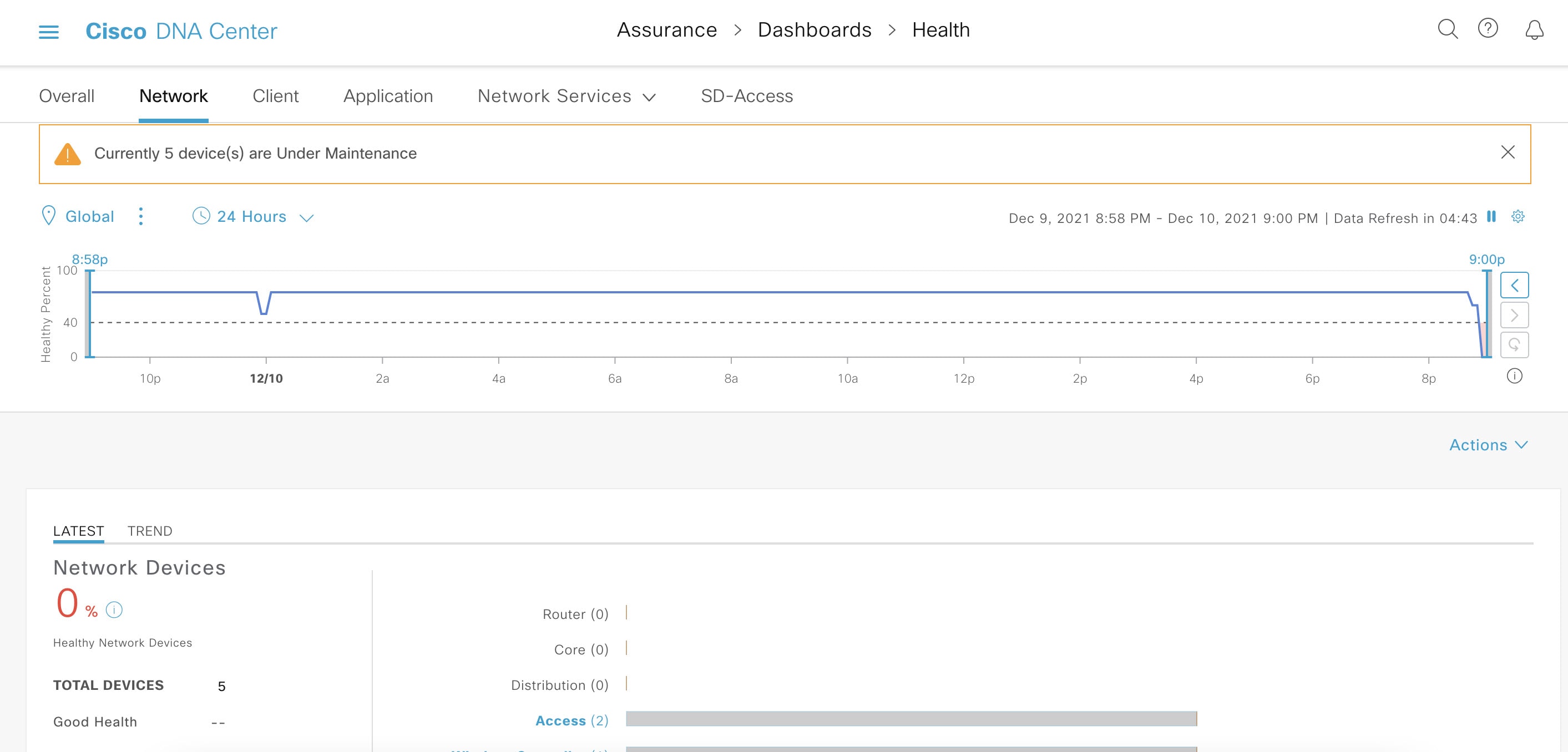
Task: Select the Network tab
Action: pyautogui.click(x=174, y=96)
